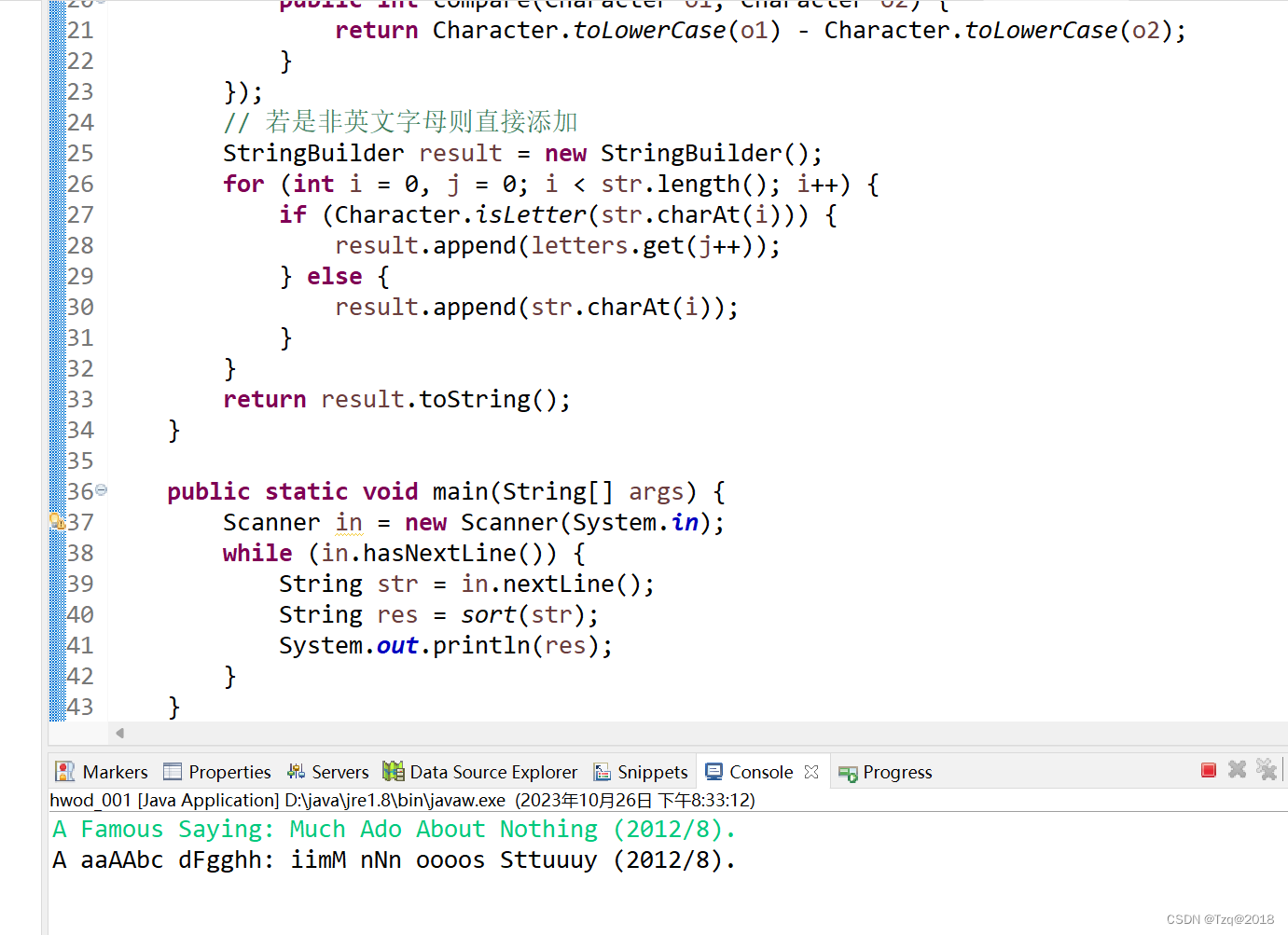Click 'sort(str)' call on line 40
Viewport: 1288px width, 935px height.
(x=522, y=614)
